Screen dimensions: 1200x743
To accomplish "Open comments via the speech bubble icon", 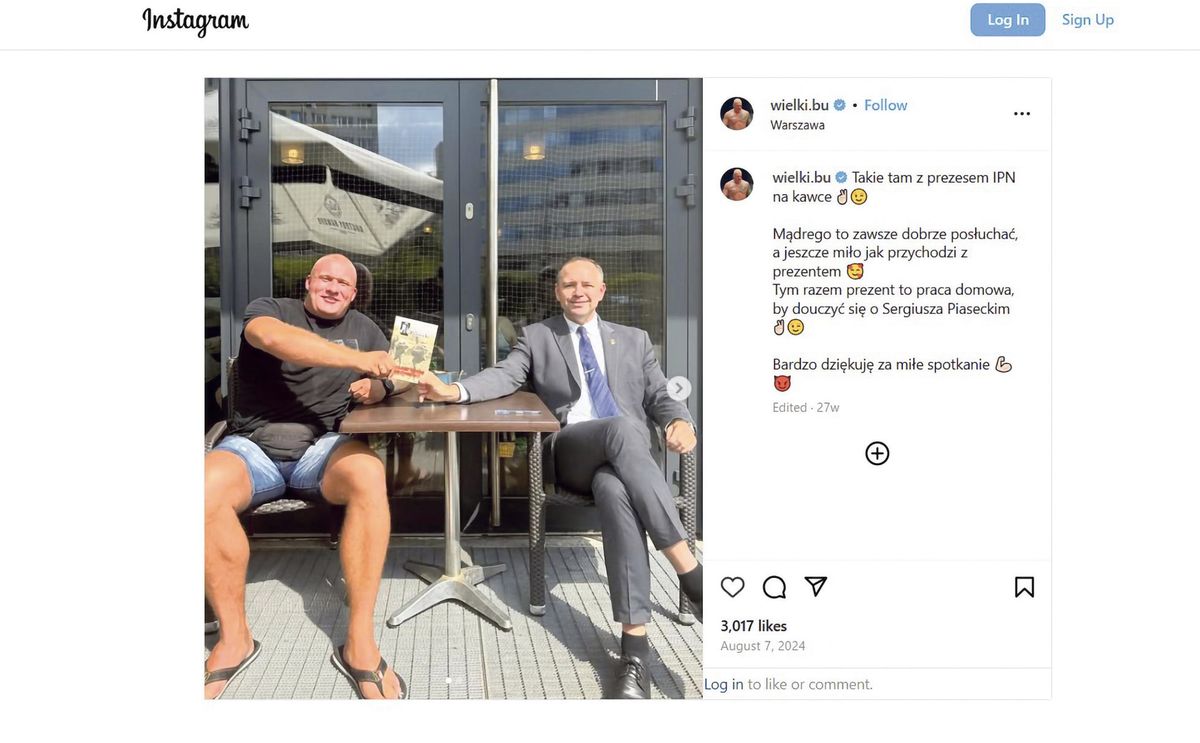I will click(x=775, y=587).
